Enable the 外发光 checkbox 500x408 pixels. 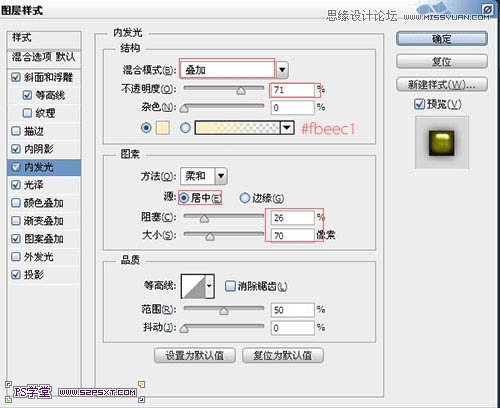[x=15, y=257]
